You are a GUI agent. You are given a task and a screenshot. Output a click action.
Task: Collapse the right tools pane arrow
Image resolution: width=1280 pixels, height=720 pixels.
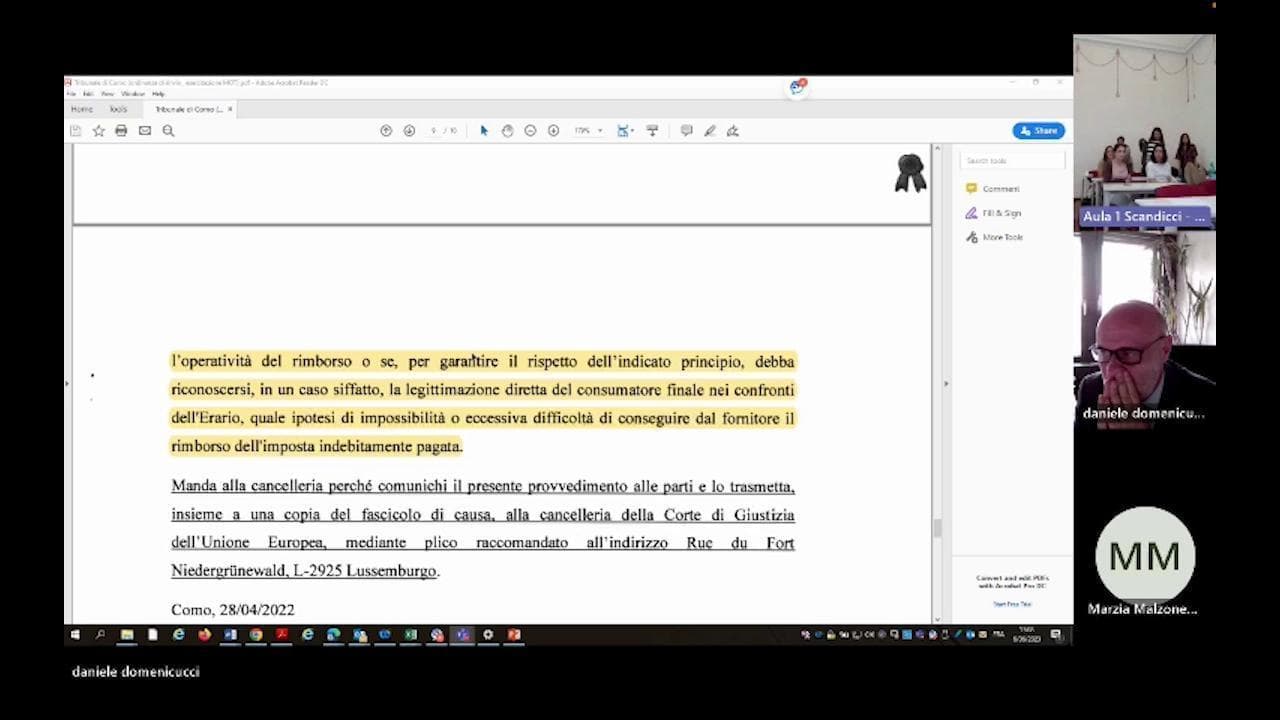pos(946,383)
